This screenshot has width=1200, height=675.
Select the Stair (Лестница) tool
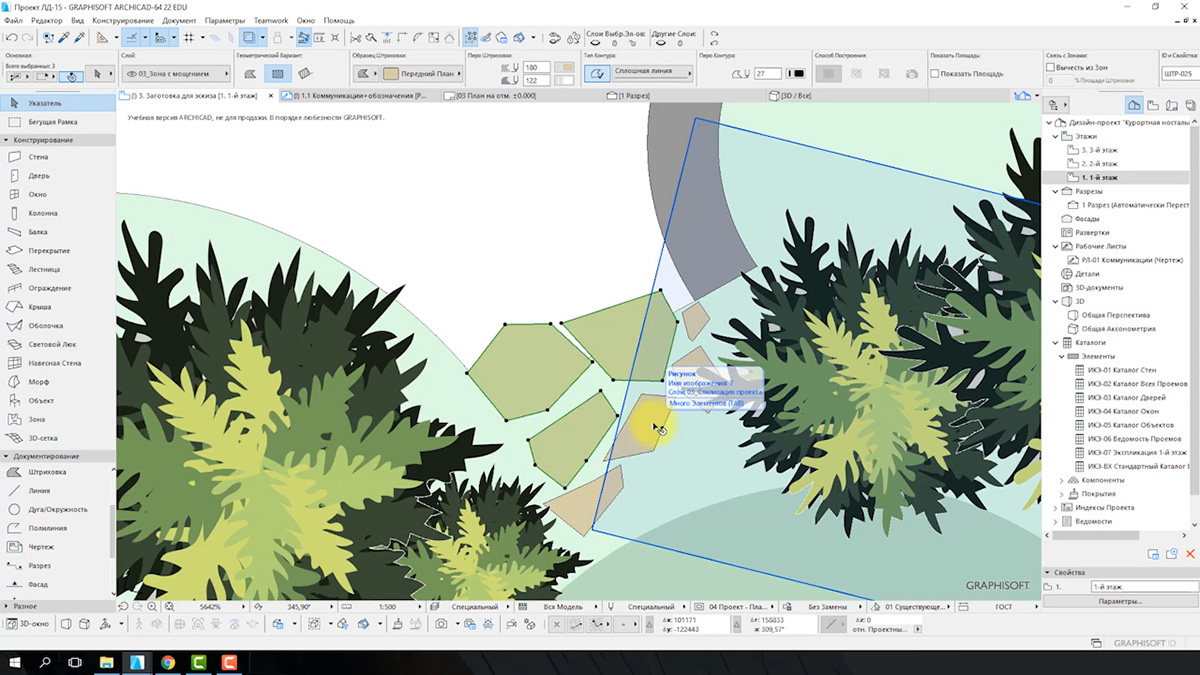[x=43, y=269]
